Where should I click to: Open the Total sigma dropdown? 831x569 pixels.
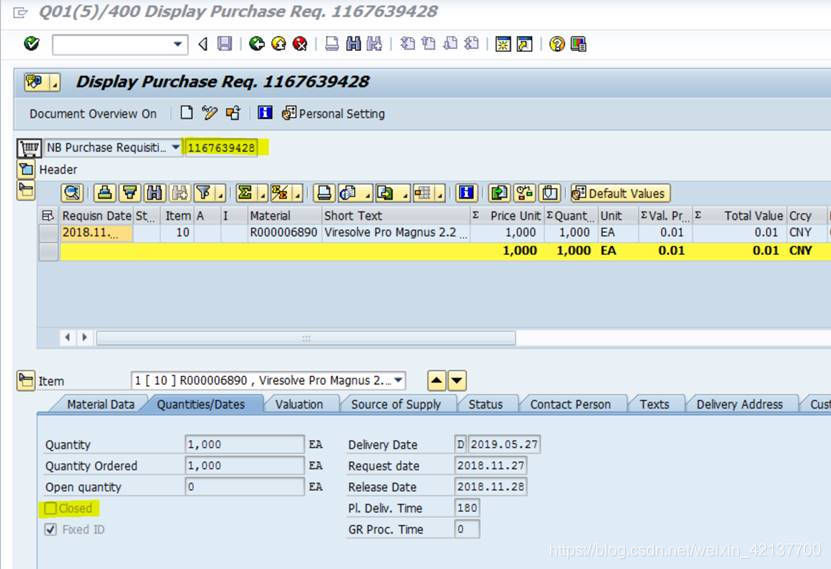point(251,193)
